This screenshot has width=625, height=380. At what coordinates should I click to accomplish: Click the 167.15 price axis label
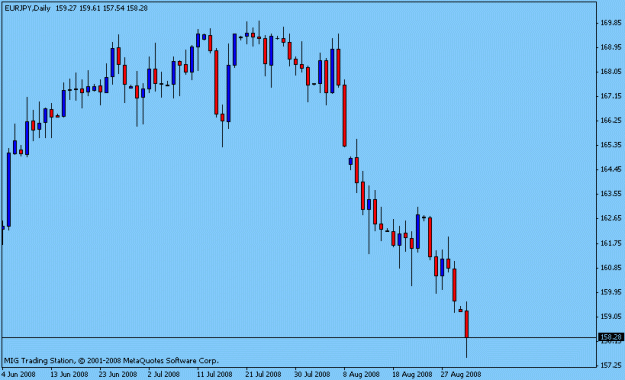(x=611, y=96)
